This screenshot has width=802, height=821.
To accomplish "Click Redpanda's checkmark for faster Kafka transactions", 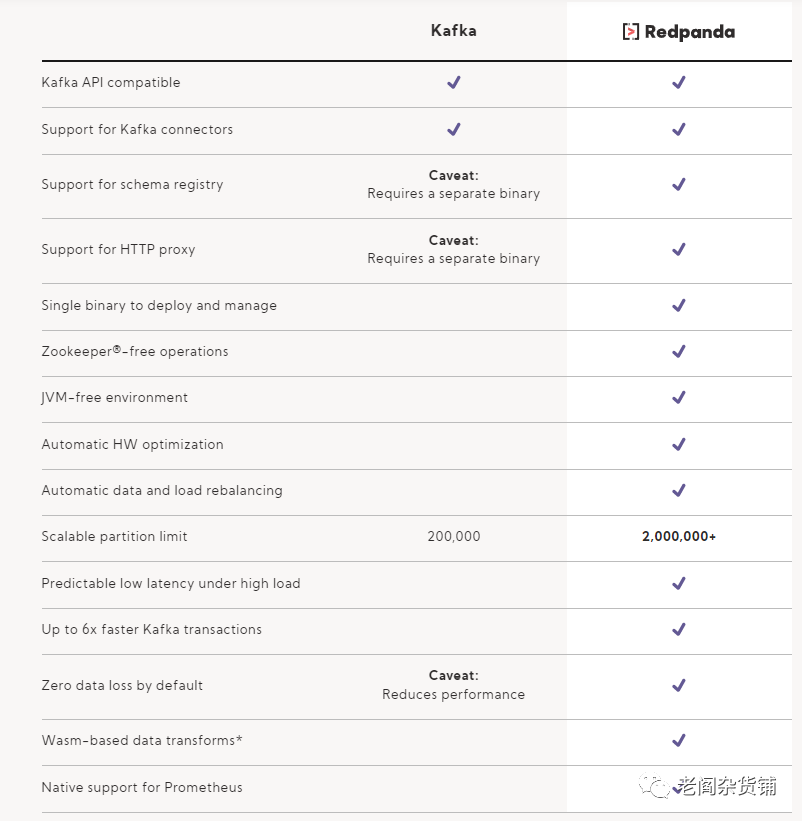I will point(679,629).
